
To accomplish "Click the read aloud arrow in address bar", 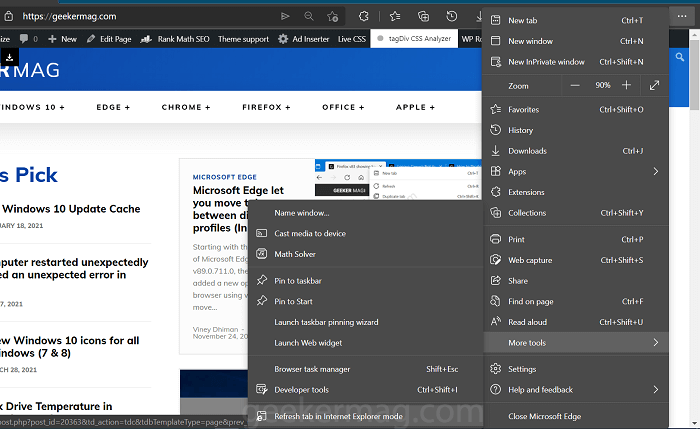I will coord(285,17).
